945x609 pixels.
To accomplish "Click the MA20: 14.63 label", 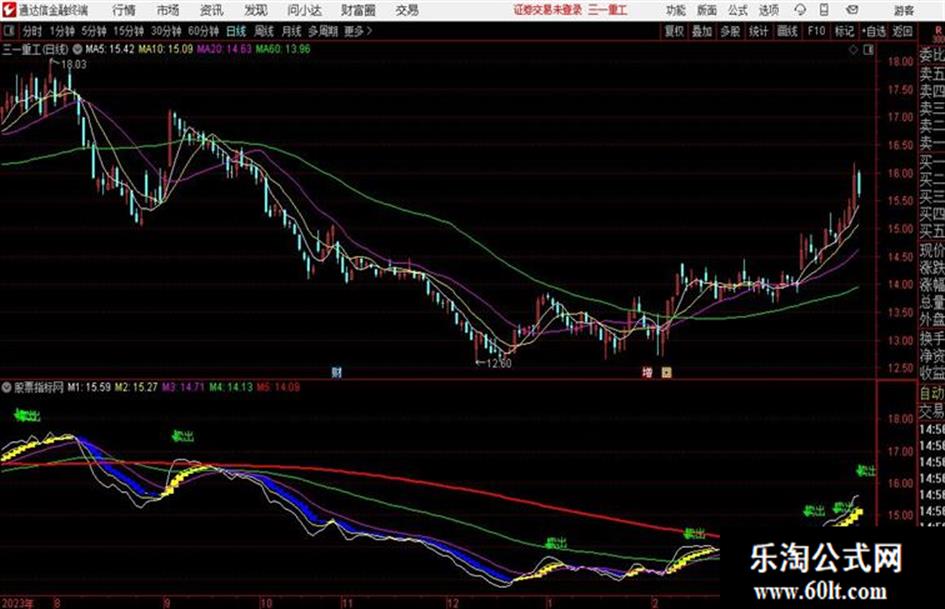I will pos(224,49).
